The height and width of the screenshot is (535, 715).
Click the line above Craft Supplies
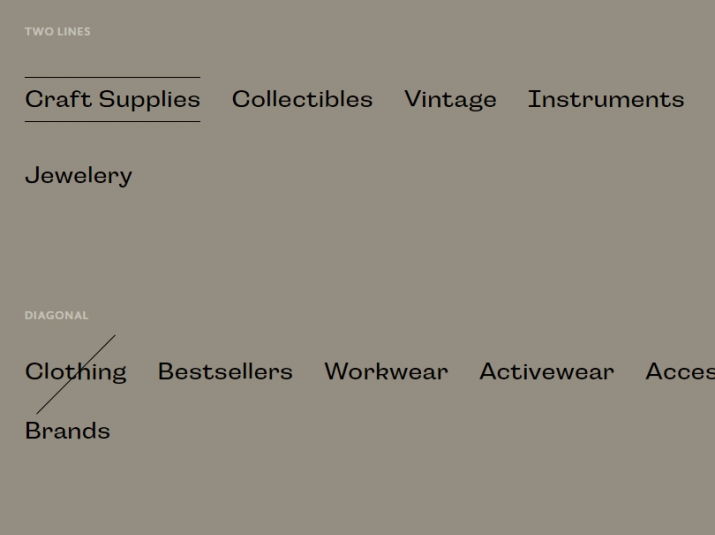(x=113, y=78)
